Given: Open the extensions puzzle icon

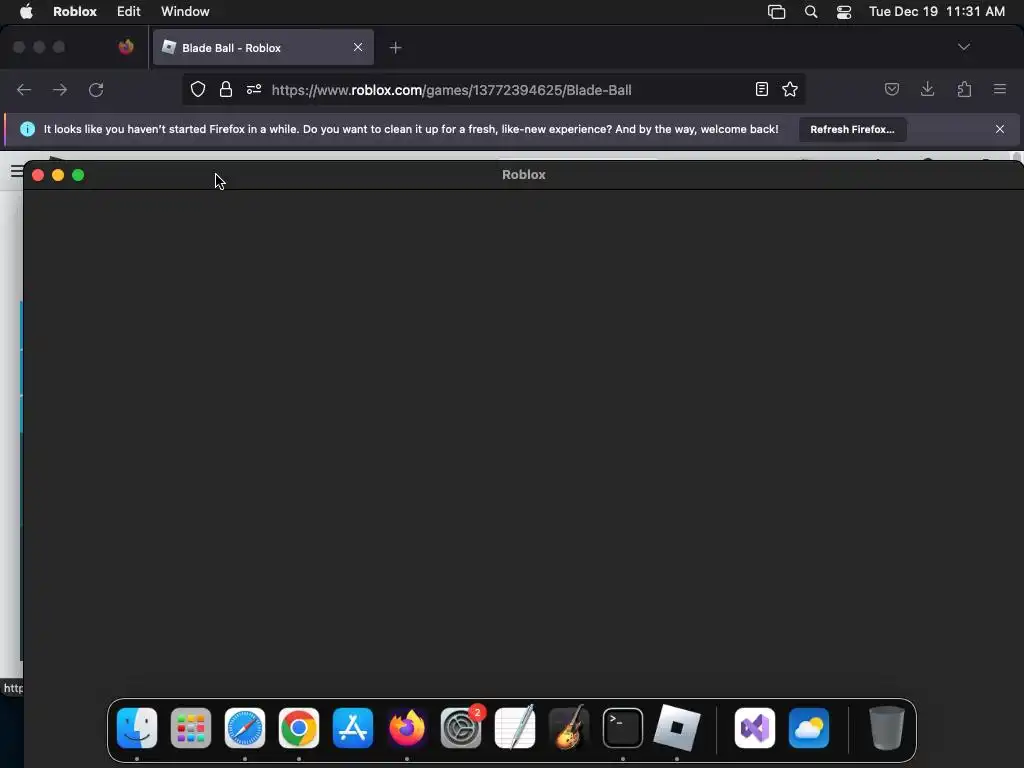Looking at the screenshot, I should point(964,89).
